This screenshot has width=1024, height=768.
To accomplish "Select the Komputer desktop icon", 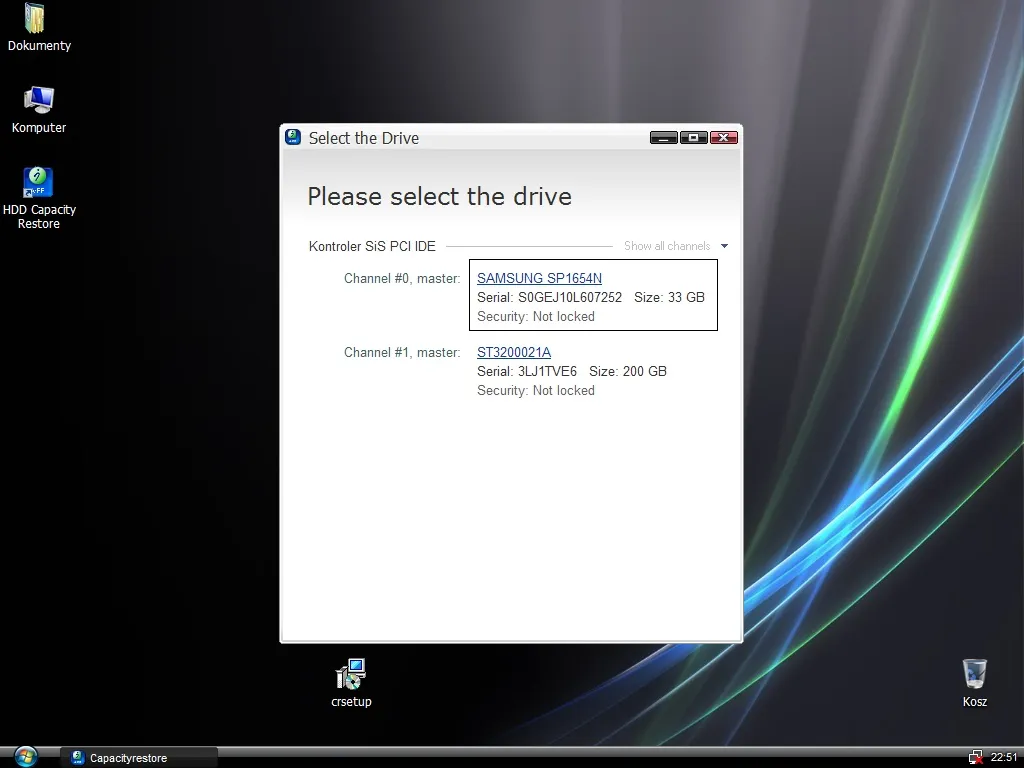I will [38, 101].
